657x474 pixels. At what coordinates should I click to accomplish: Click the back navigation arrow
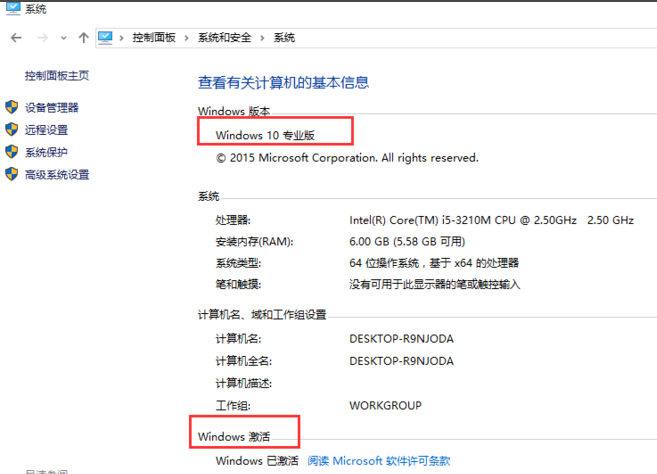pos(16,38)
